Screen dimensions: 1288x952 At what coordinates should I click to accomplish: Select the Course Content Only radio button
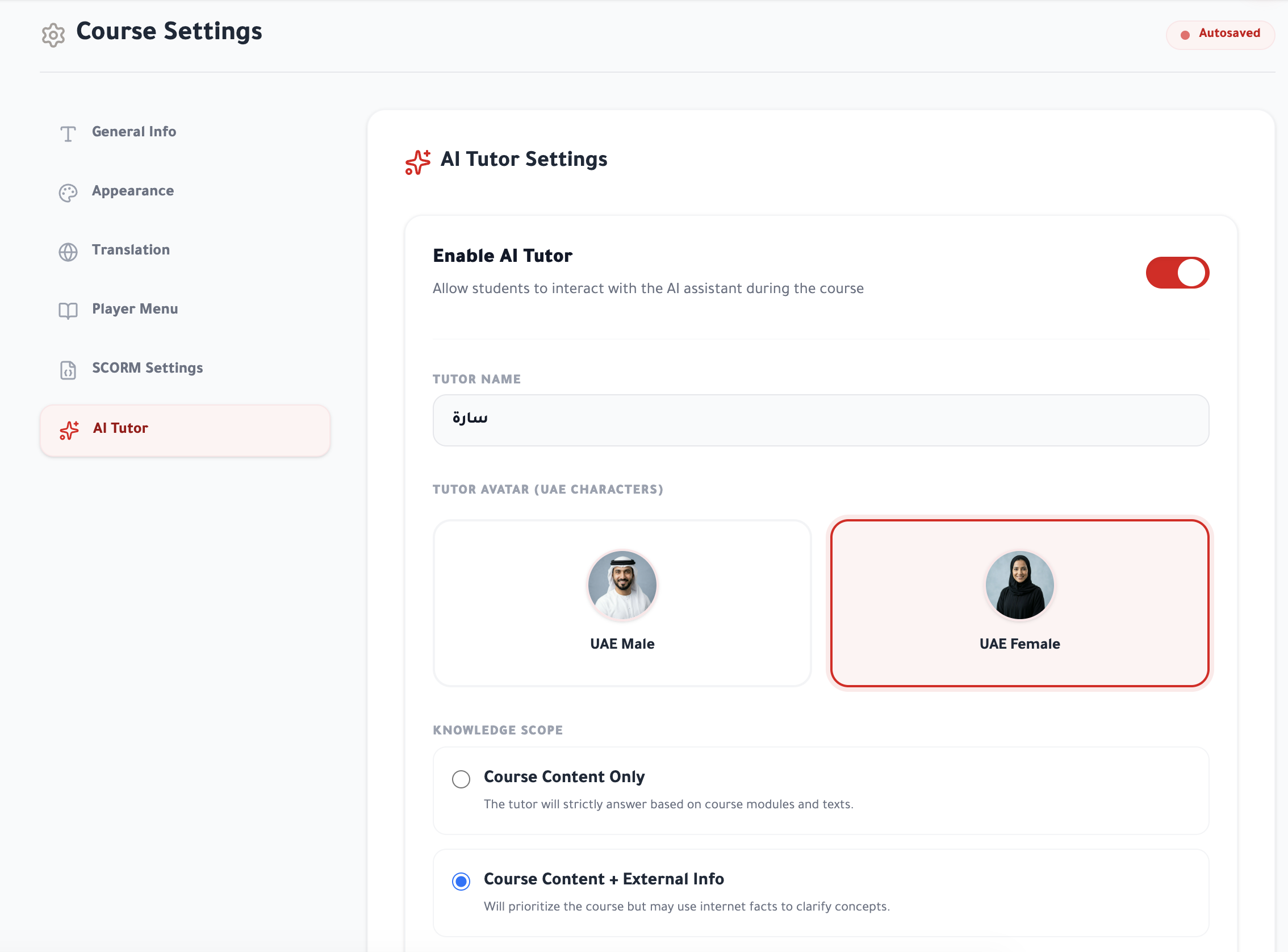point(461,779)
